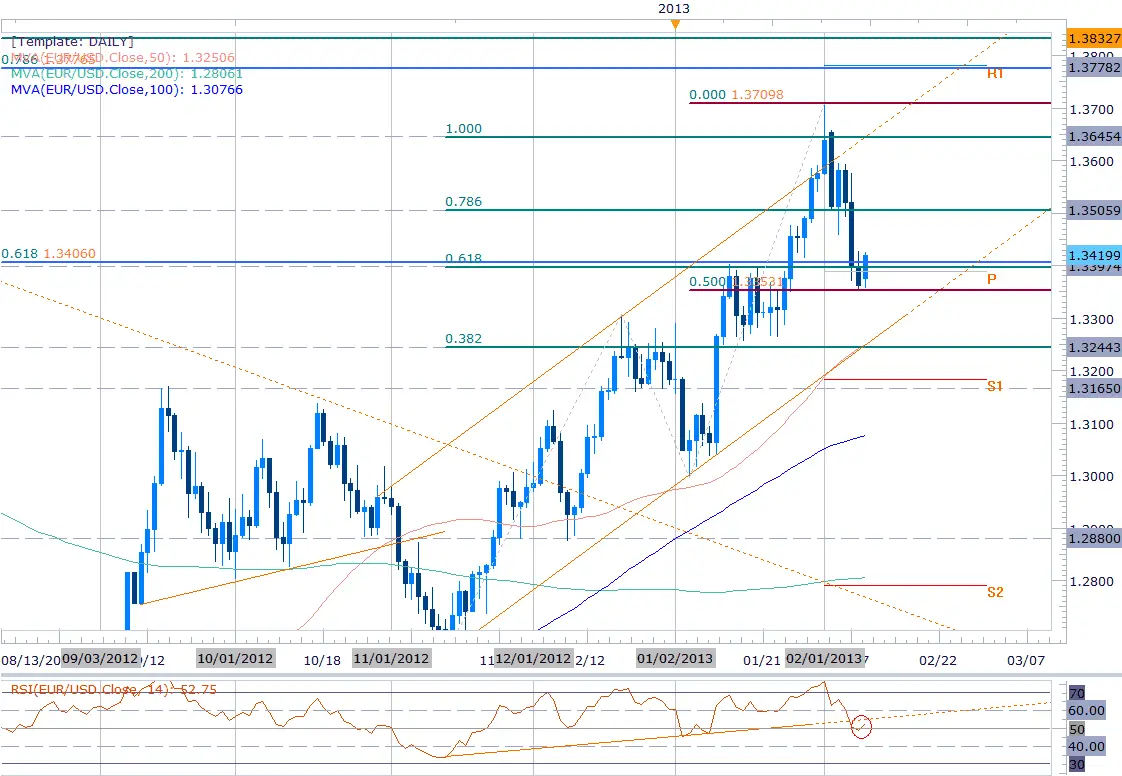Click the 02/22 date label

937,660
